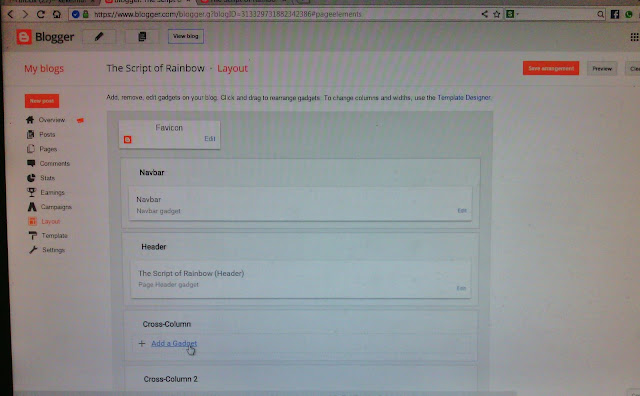The height and width of the screenshot is (396, 640).
Task: Click the Layout heading link
Action: (232, 68)
